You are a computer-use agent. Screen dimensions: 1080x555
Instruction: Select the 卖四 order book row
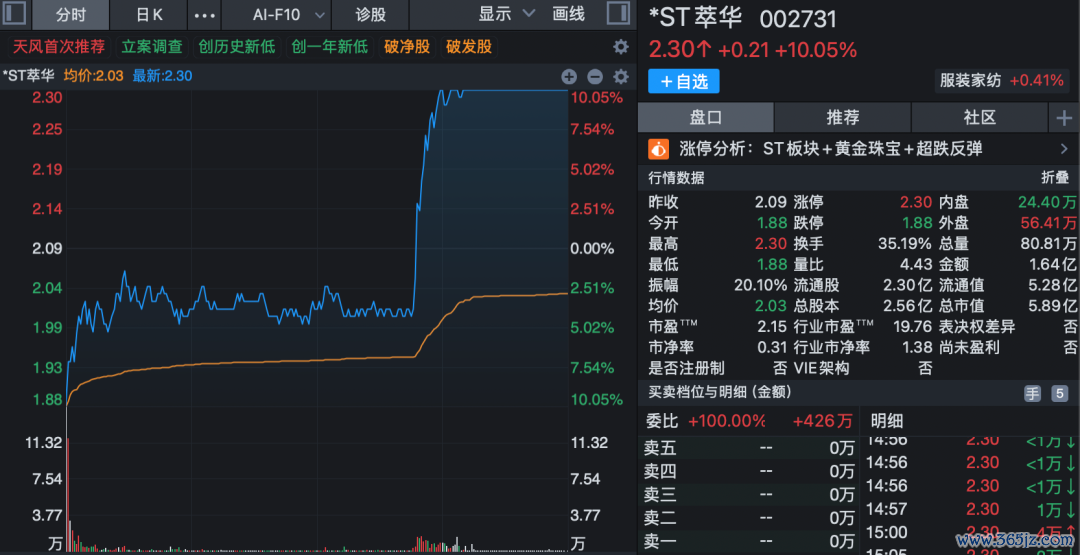coord(749,472)
